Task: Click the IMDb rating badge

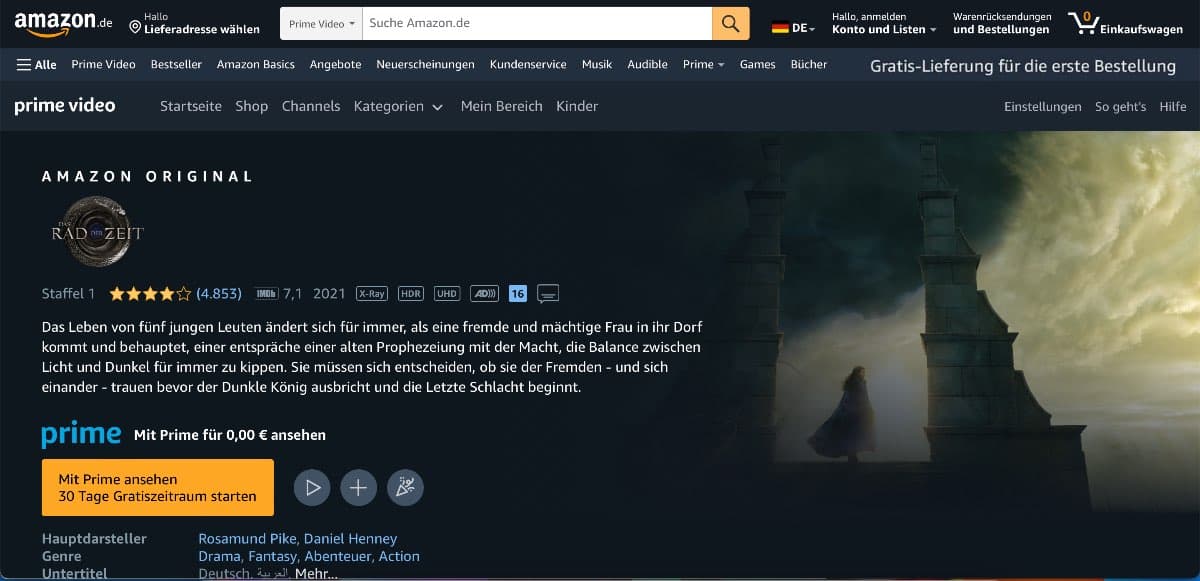Action: (x=266, y=294)
